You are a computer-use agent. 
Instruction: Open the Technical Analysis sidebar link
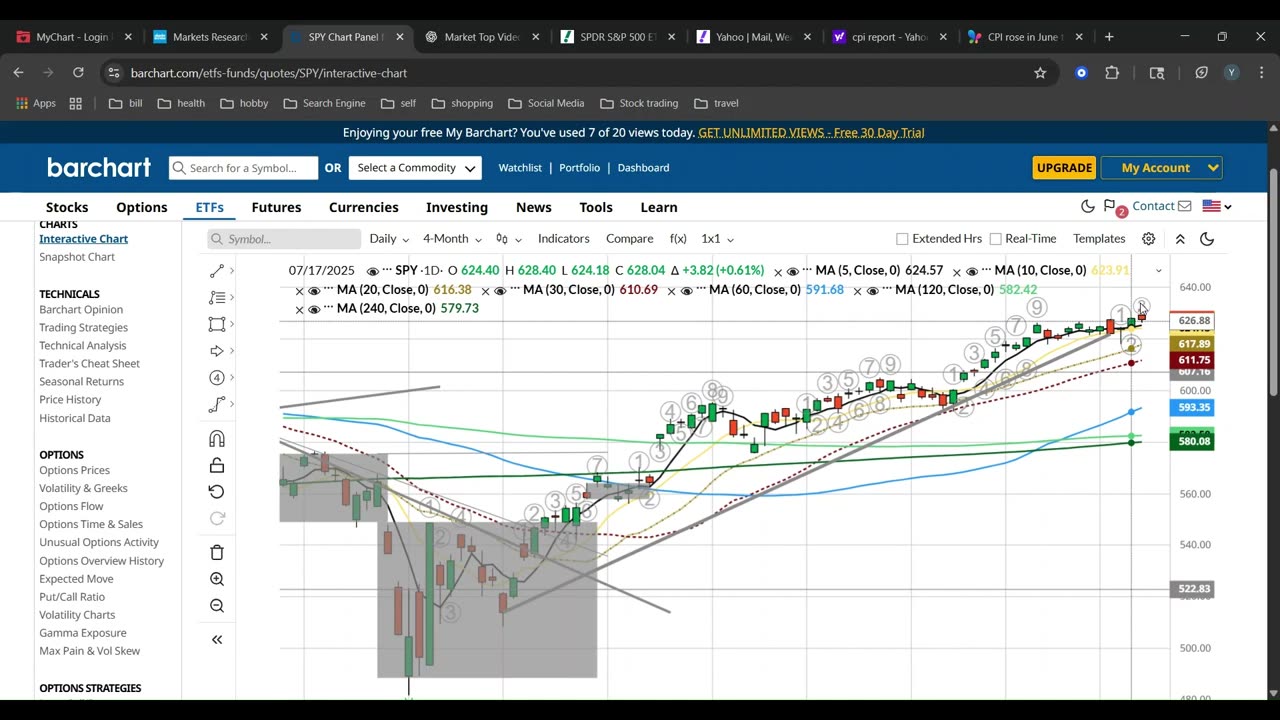83,346
